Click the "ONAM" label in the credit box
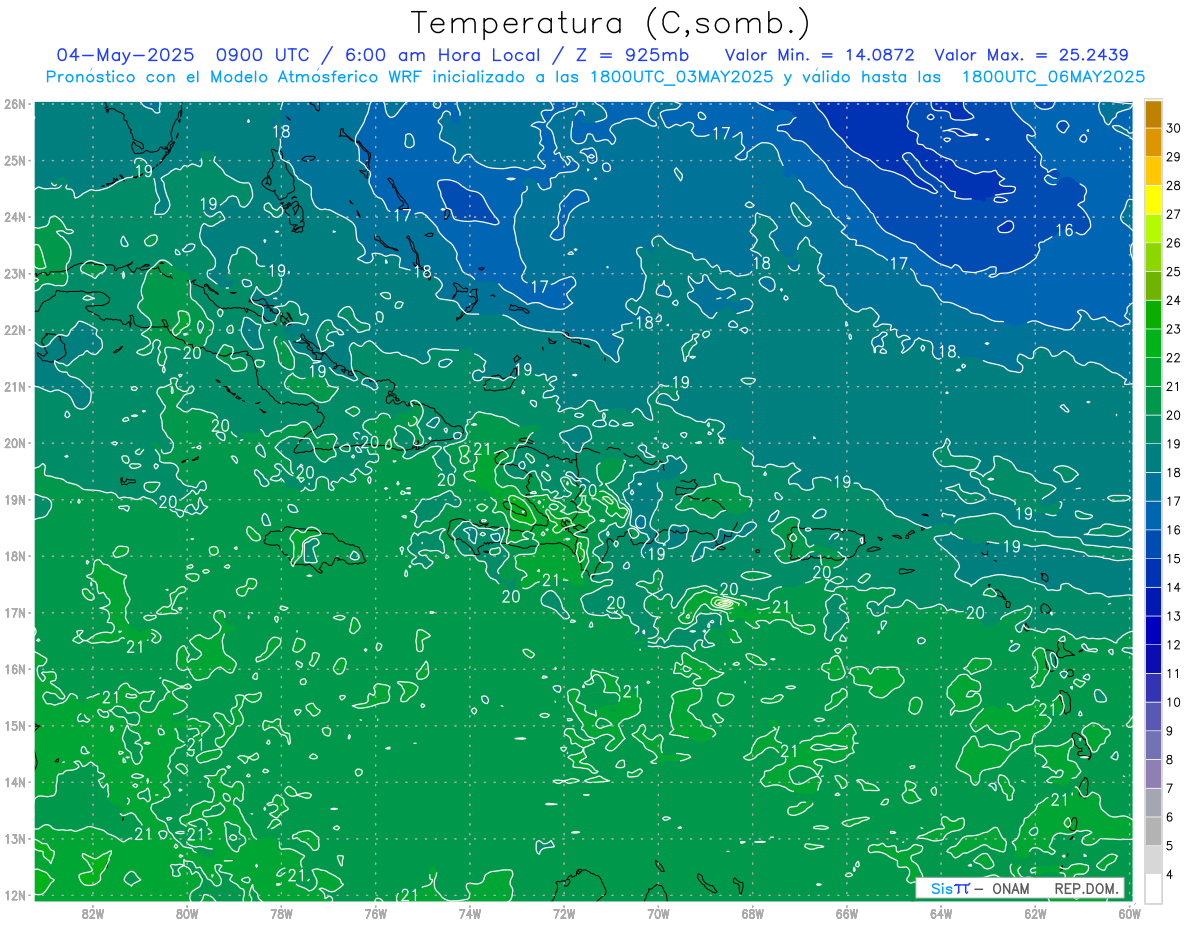The image size is (1200, 927). [1012, 888]
